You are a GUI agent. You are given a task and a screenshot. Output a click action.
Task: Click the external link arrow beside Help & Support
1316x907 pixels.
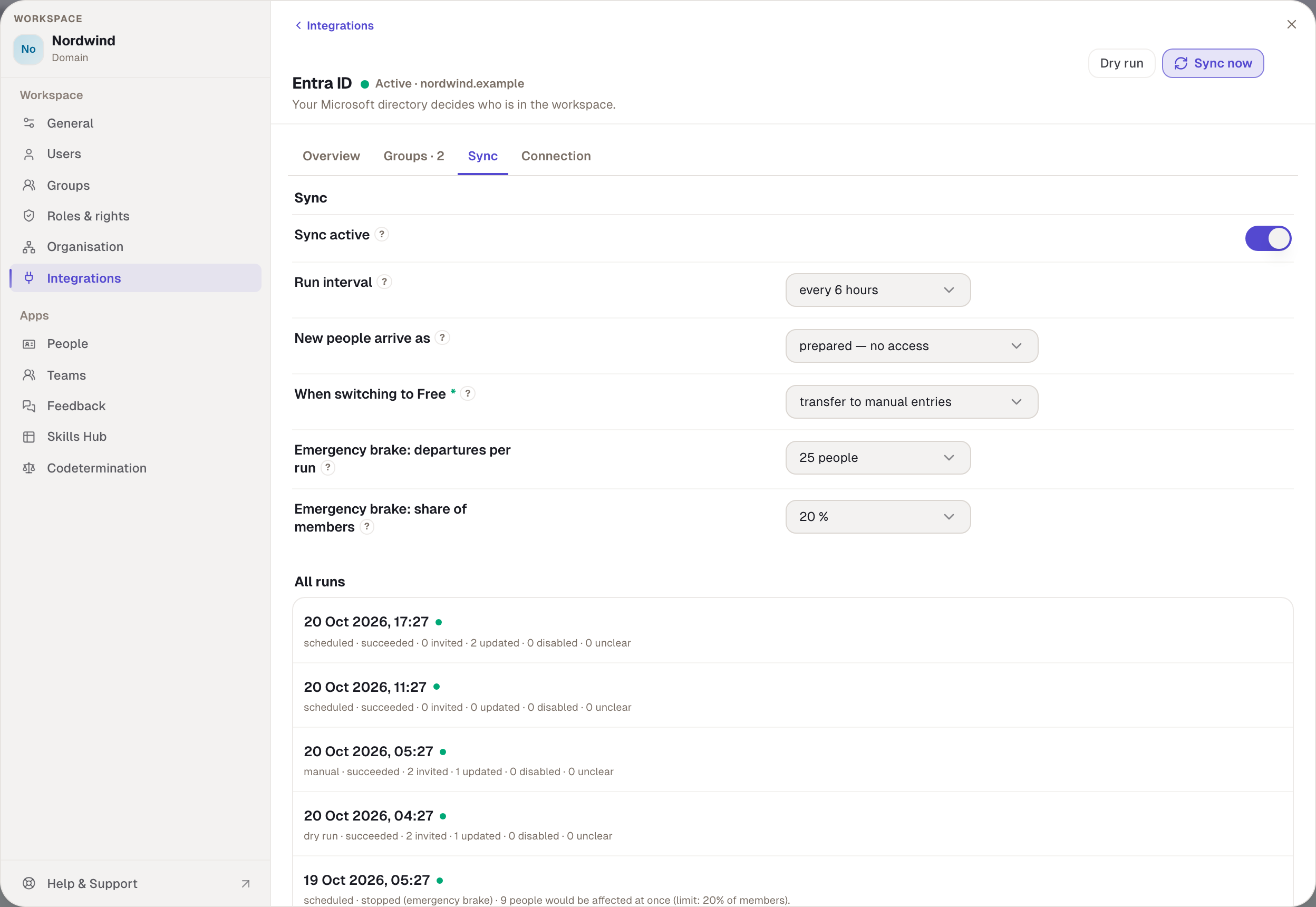(246, 884)
